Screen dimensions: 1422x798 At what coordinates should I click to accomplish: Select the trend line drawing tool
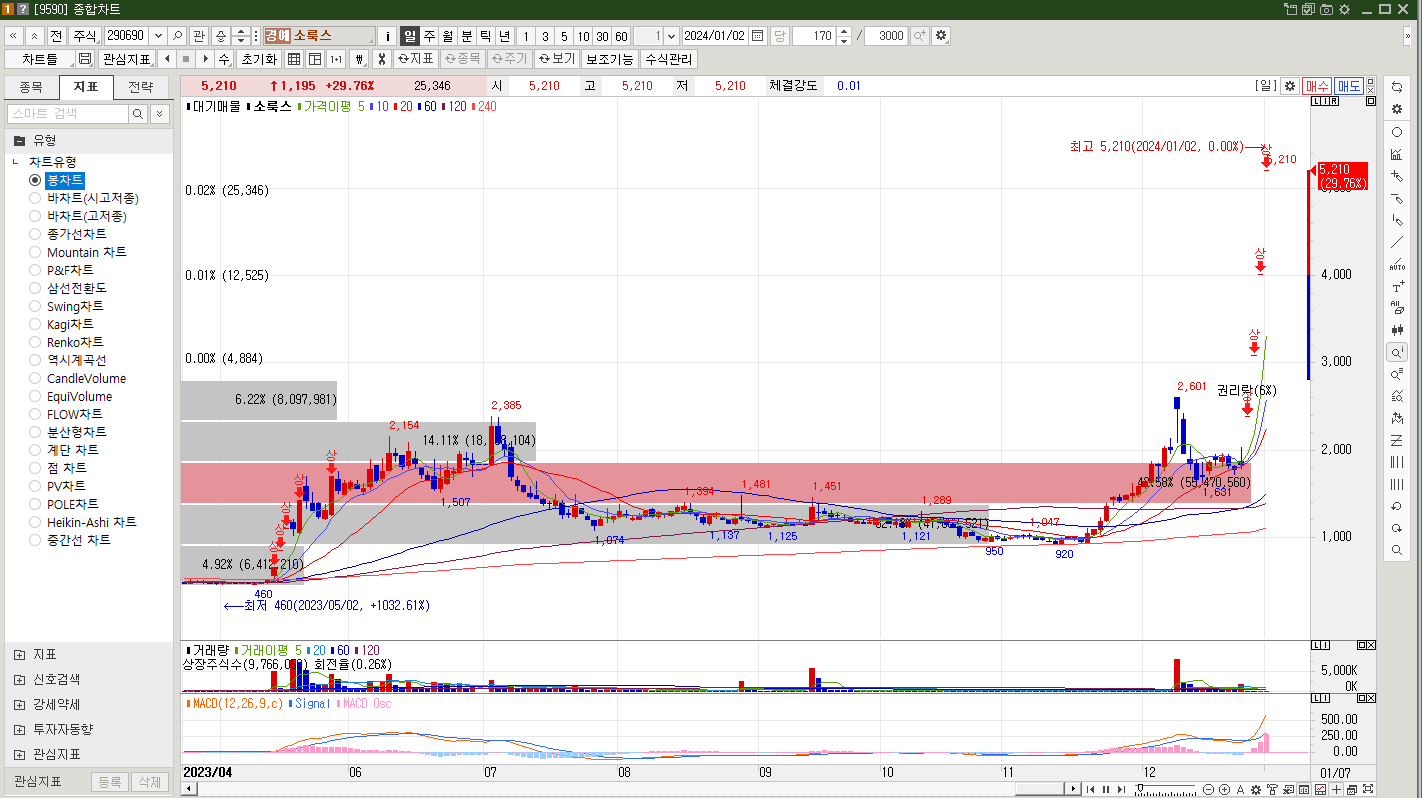point(1397,242)
